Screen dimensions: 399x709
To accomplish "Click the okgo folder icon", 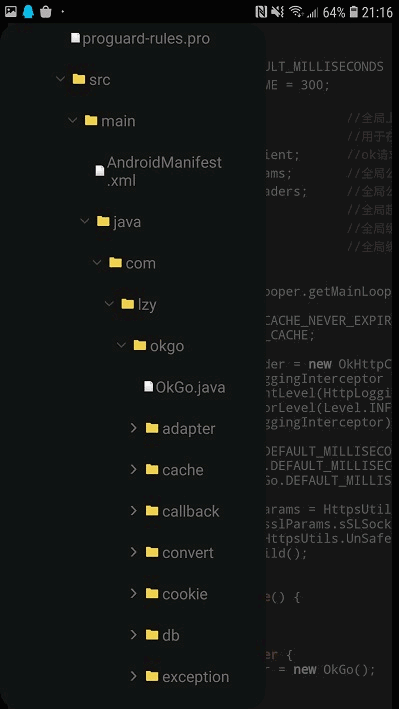I will tap(140, 345).
